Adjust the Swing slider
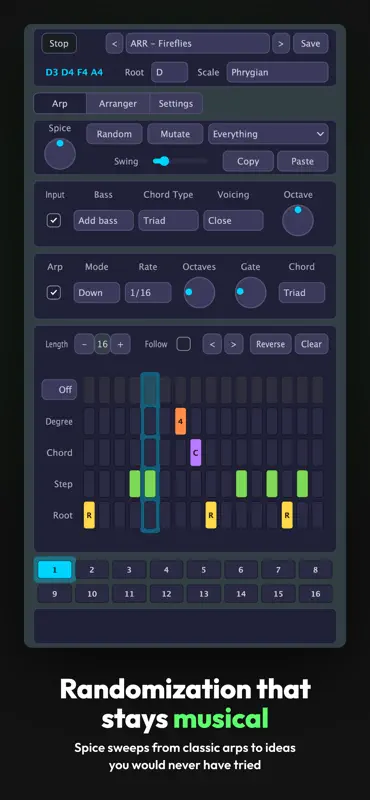 (180, 161)
